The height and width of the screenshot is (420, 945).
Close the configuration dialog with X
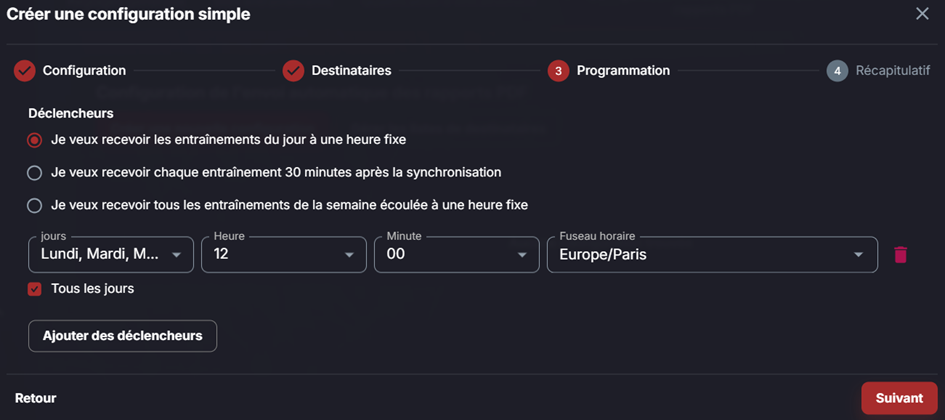(922, 14)
